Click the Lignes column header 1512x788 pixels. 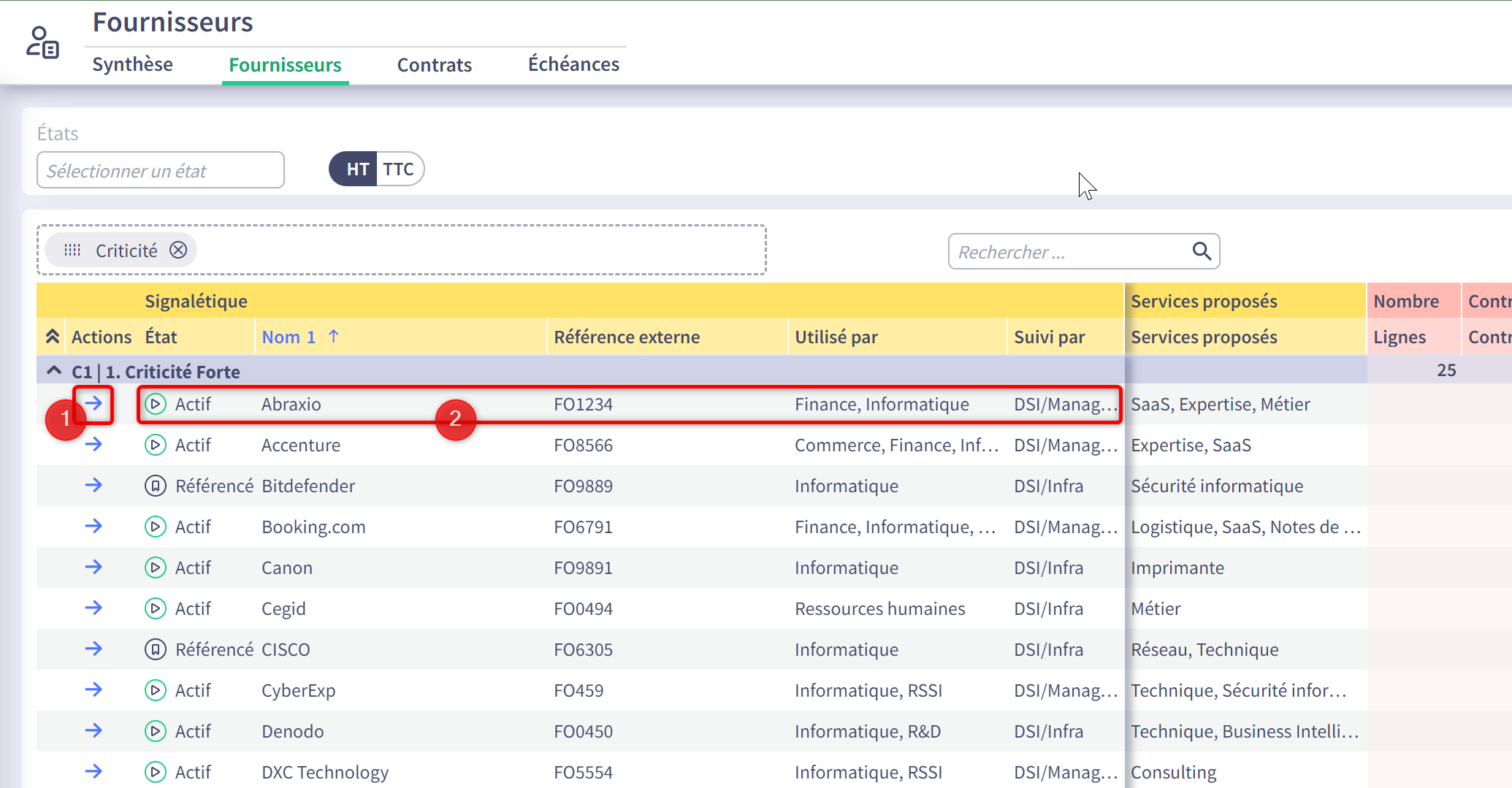[1400, 337]
